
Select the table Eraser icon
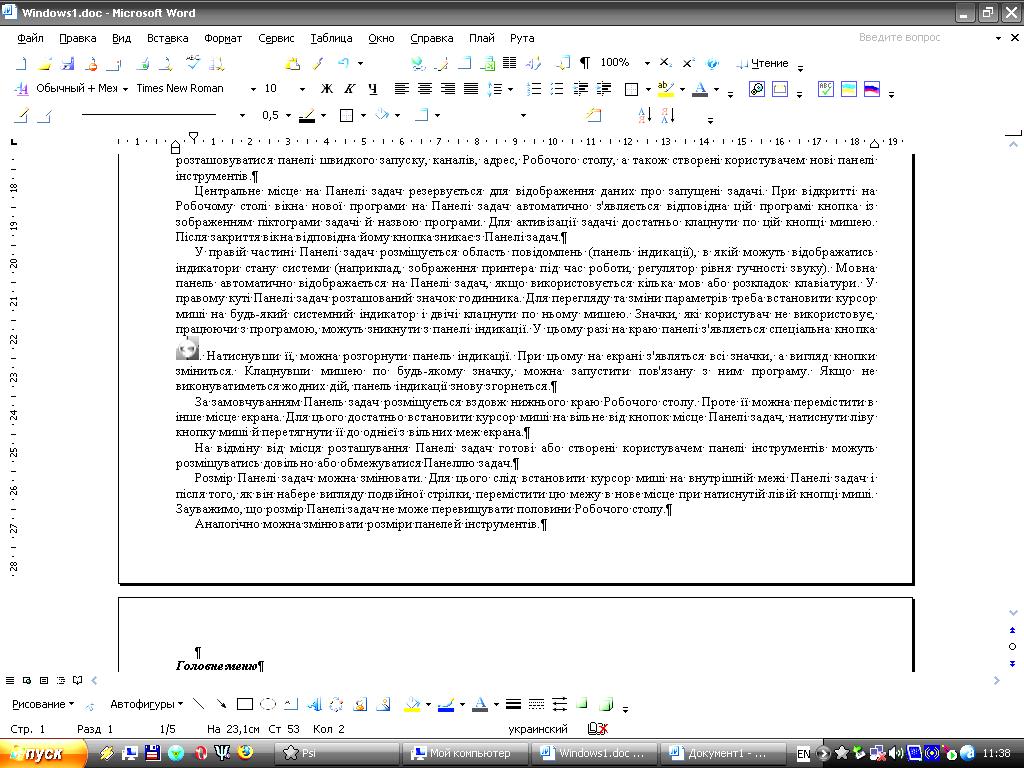pyautogui.click(x=44, y=116)
